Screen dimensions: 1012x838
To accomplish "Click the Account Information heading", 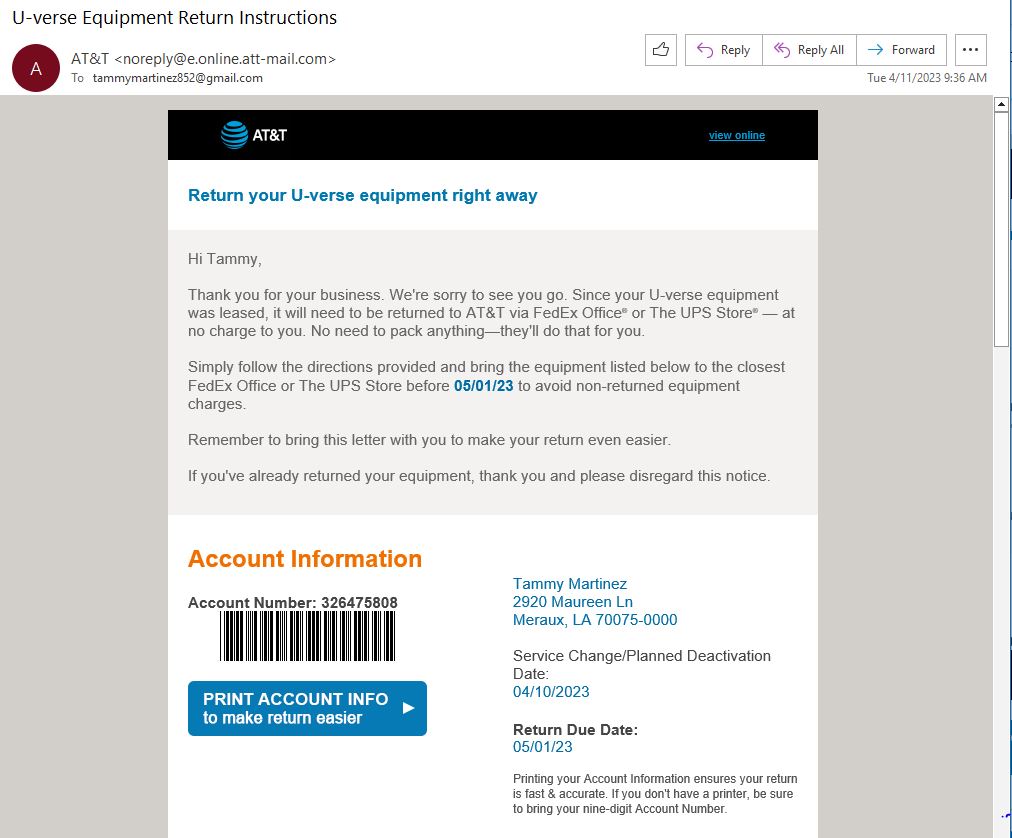I will click(x=305, y=558).
